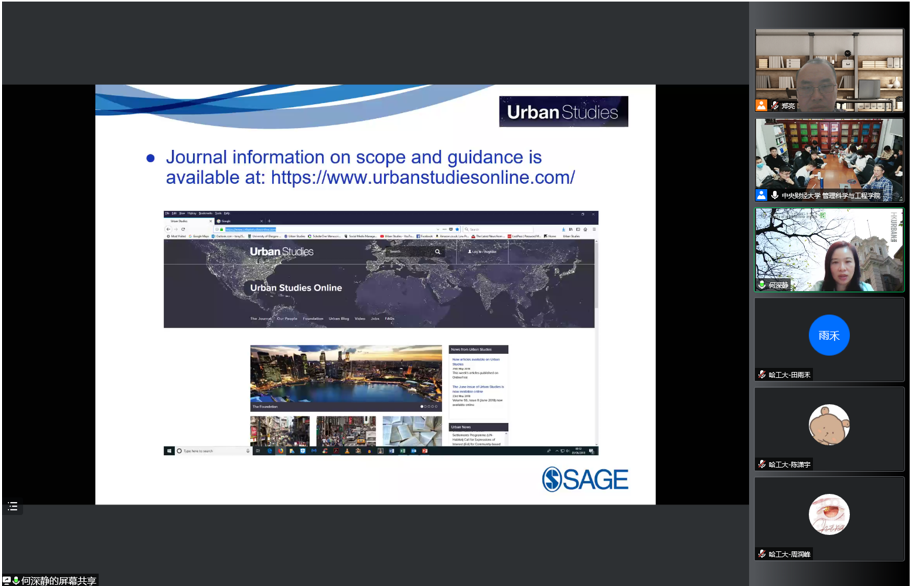
Task: Toggle the microphone icon on 中央财经大学 tile
Action: pyautogui.click(x=774, y=195)
